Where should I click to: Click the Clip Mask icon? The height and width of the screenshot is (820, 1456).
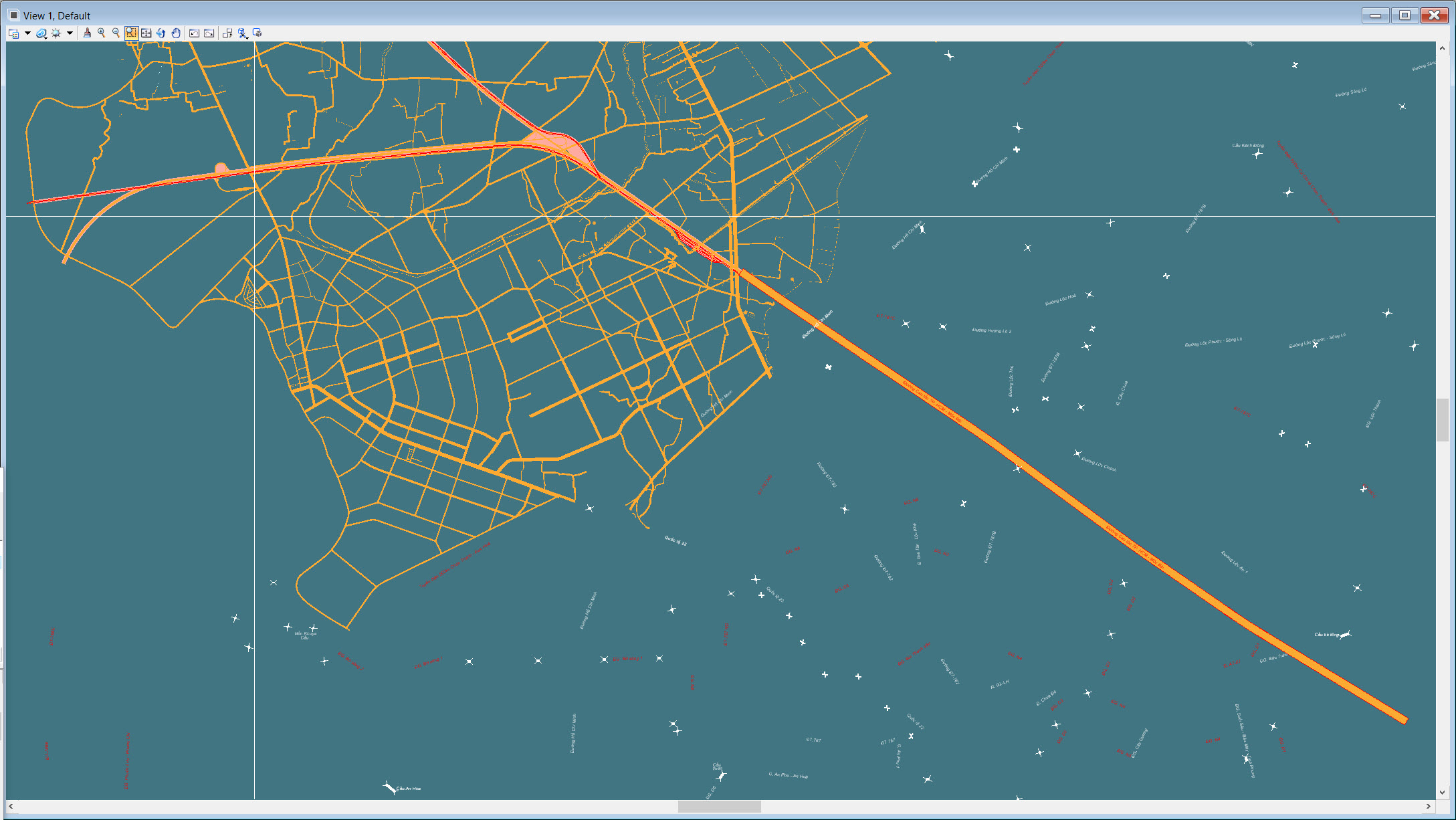257,33
